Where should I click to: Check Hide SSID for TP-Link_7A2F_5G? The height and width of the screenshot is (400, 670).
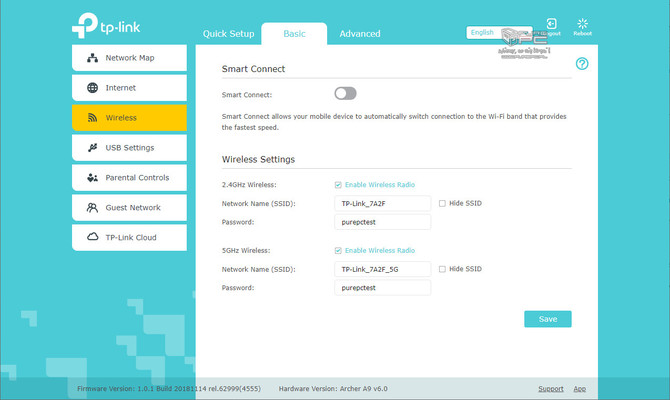tap(442, 269)
